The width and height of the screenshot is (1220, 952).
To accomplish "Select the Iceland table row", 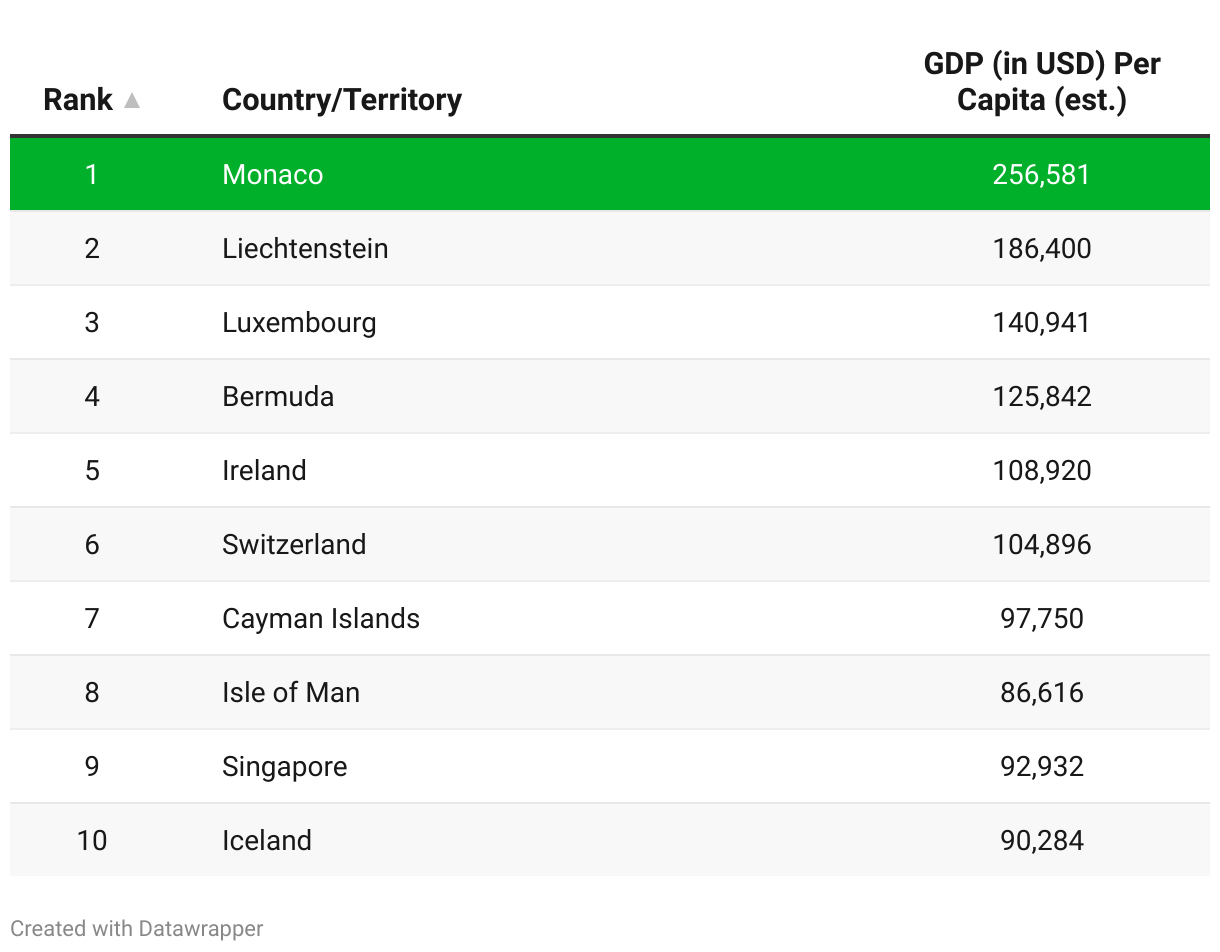I will point(609,840).
